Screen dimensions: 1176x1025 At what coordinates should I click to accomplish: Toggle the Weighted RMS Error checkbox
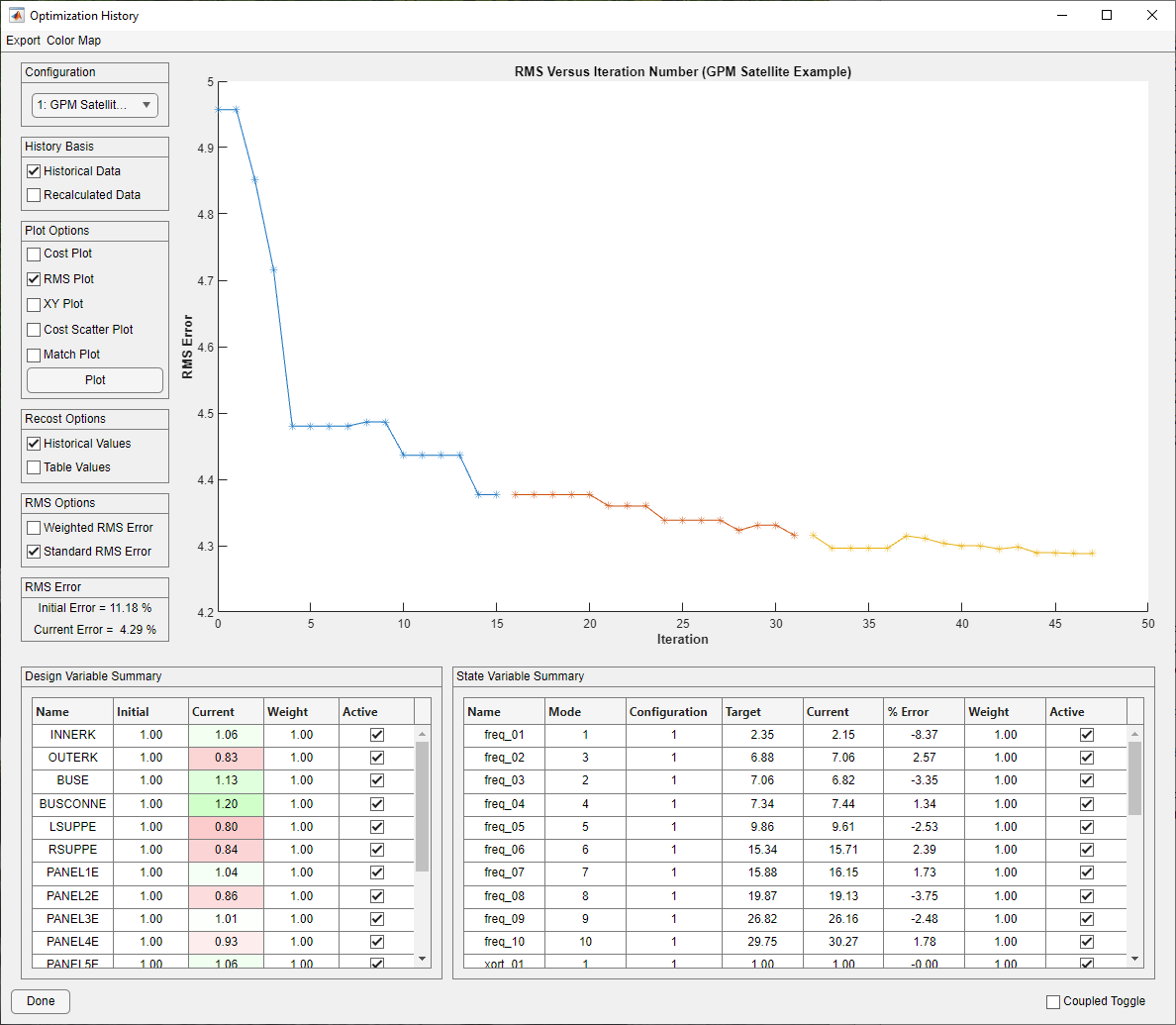34,528
